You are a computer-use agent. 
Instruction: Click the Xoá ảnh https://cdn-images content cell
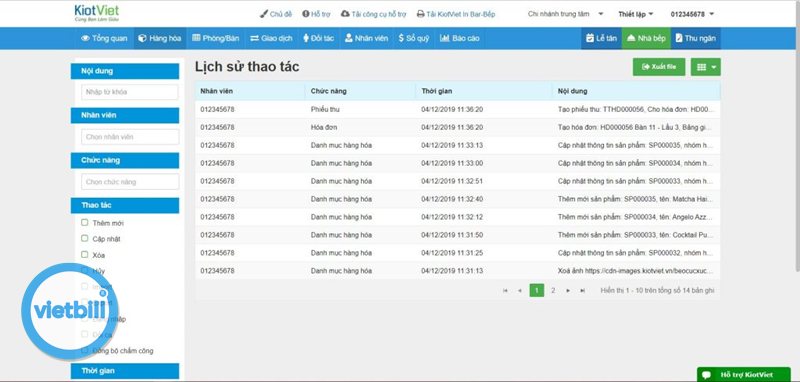tap(636, 271)
